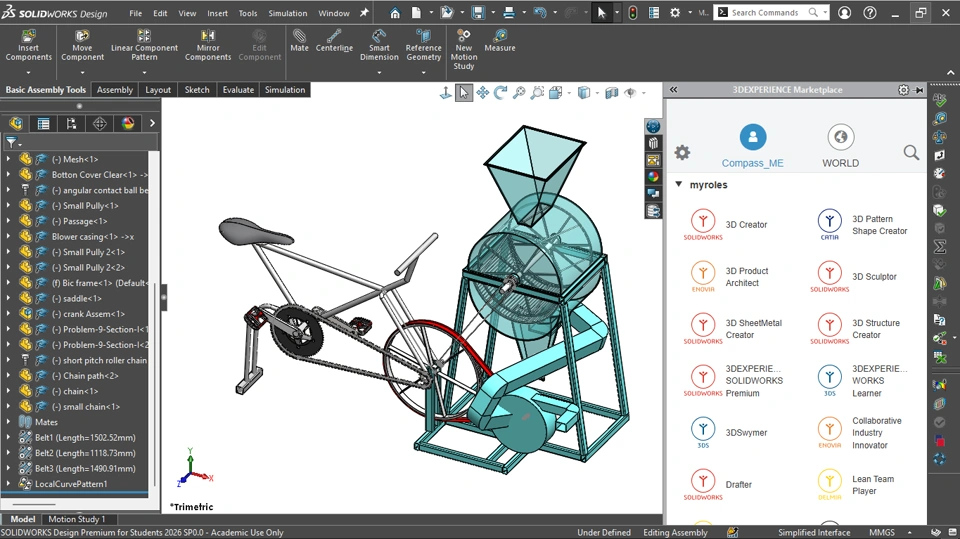Switch to the Assembly tab
Screen dimensions: 960x539
click(x=114, y=90)
